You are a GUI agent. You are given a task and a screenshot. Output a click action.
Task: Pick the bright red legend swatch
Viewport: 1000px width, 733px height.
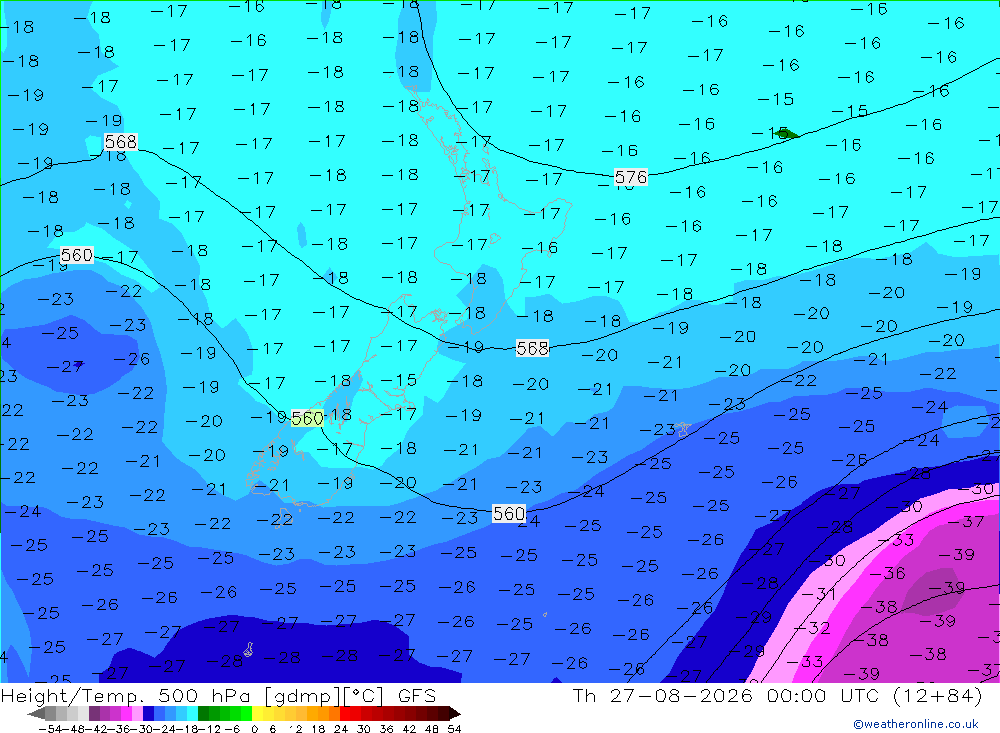345,713
